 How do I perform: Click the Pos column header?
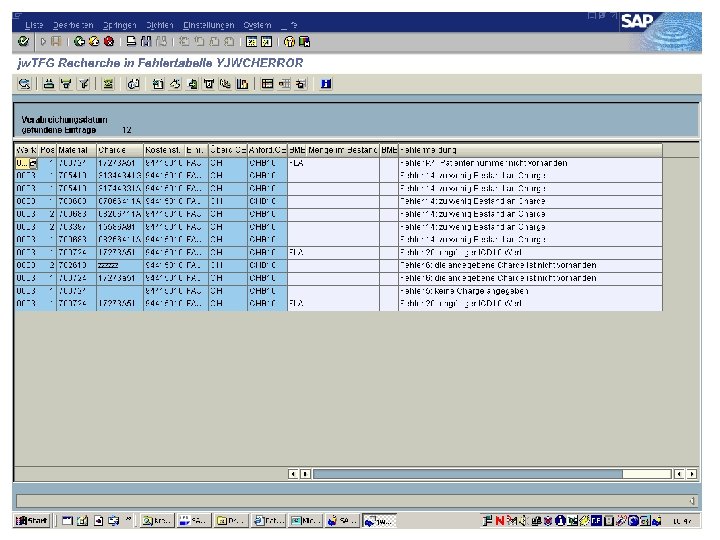point(47,150)
